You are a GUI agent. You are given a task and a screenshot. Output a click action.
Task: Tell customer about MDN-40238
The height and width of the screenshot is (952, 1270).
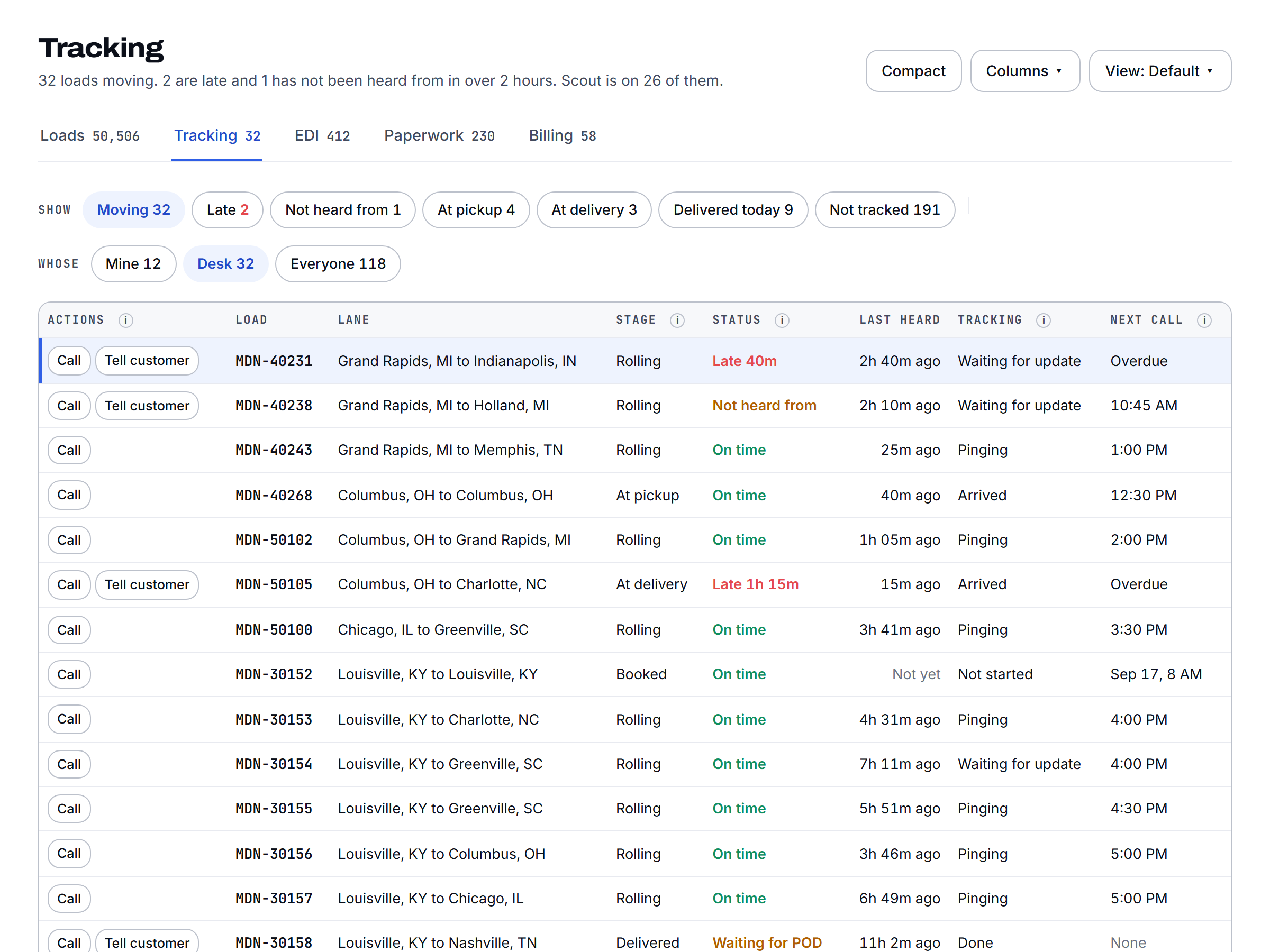[147, 406]
